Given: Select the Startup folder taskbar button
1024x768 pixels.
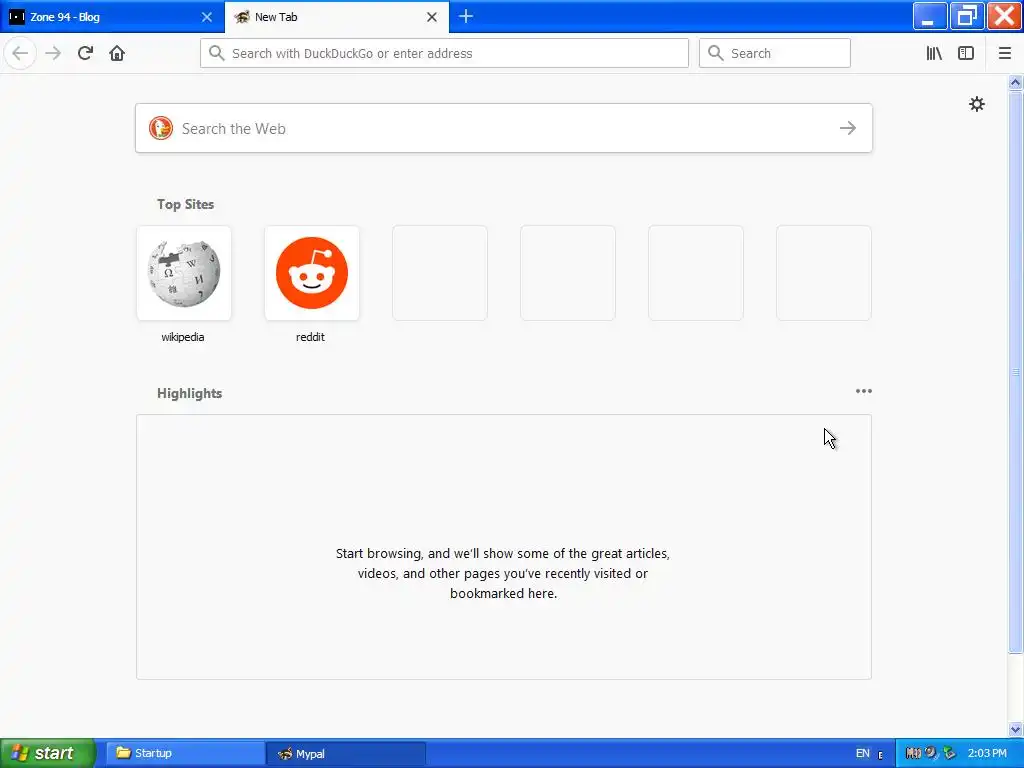Looking at the screenshot, I should point(185,753).
